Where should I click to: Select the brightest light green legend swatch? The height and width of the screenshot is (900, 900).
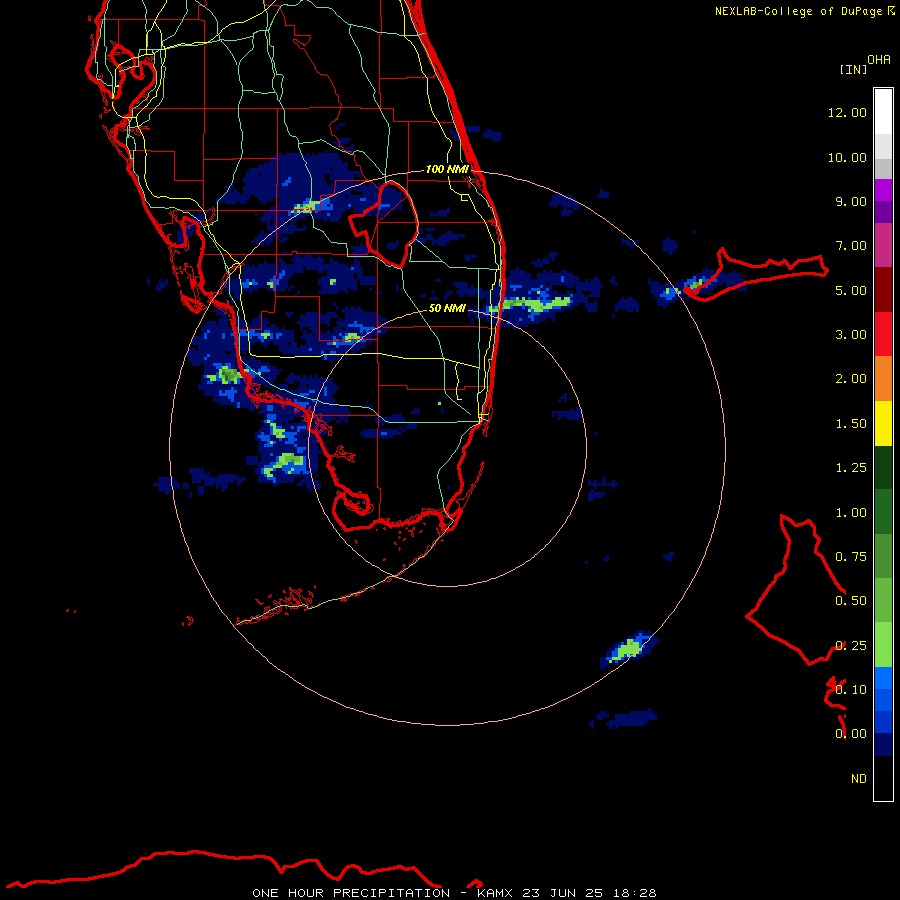click(883, 645)
